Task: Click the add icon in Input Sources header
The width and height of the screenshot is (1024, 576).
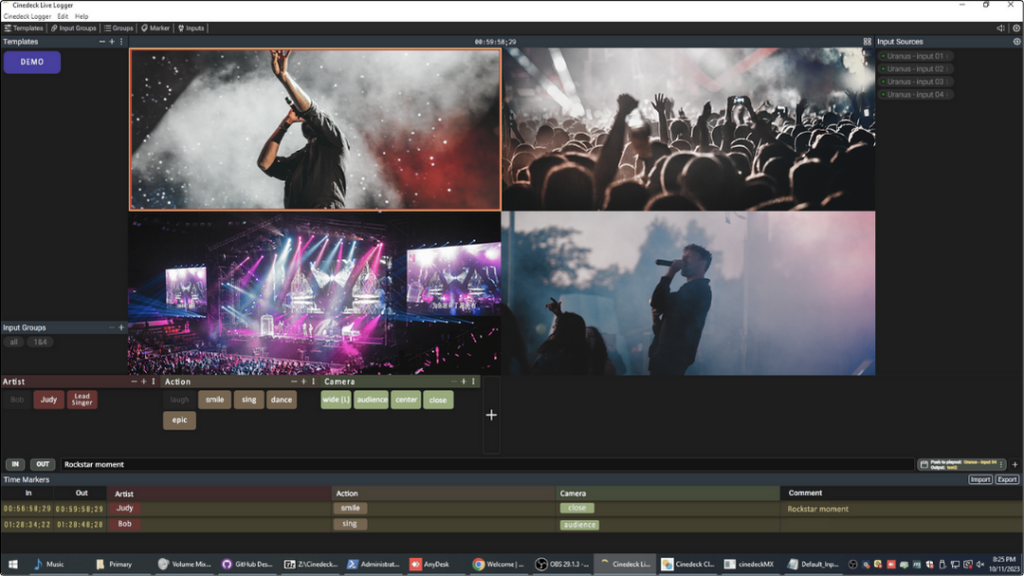Action: (x=1016, y=42)
